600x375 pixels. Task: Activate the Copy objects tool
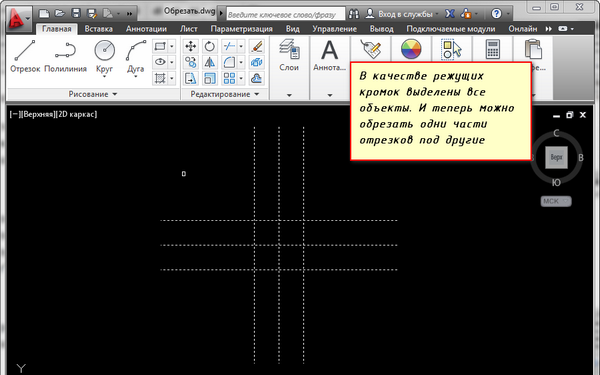point(191,62)
